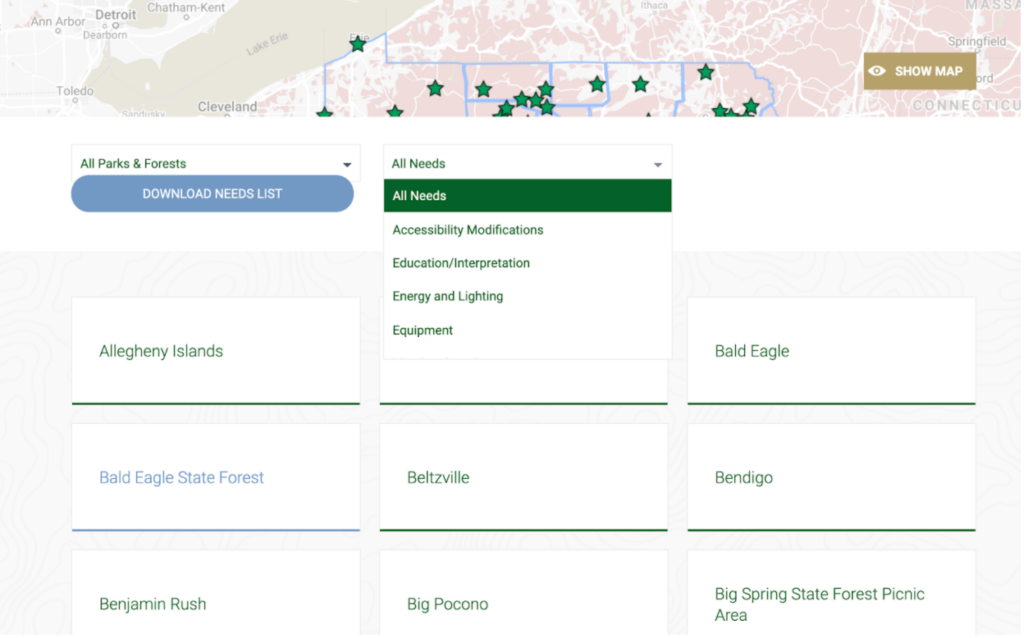Select the Education/Interpretation option
This screenshot has width=1024, height=638.
461,263
